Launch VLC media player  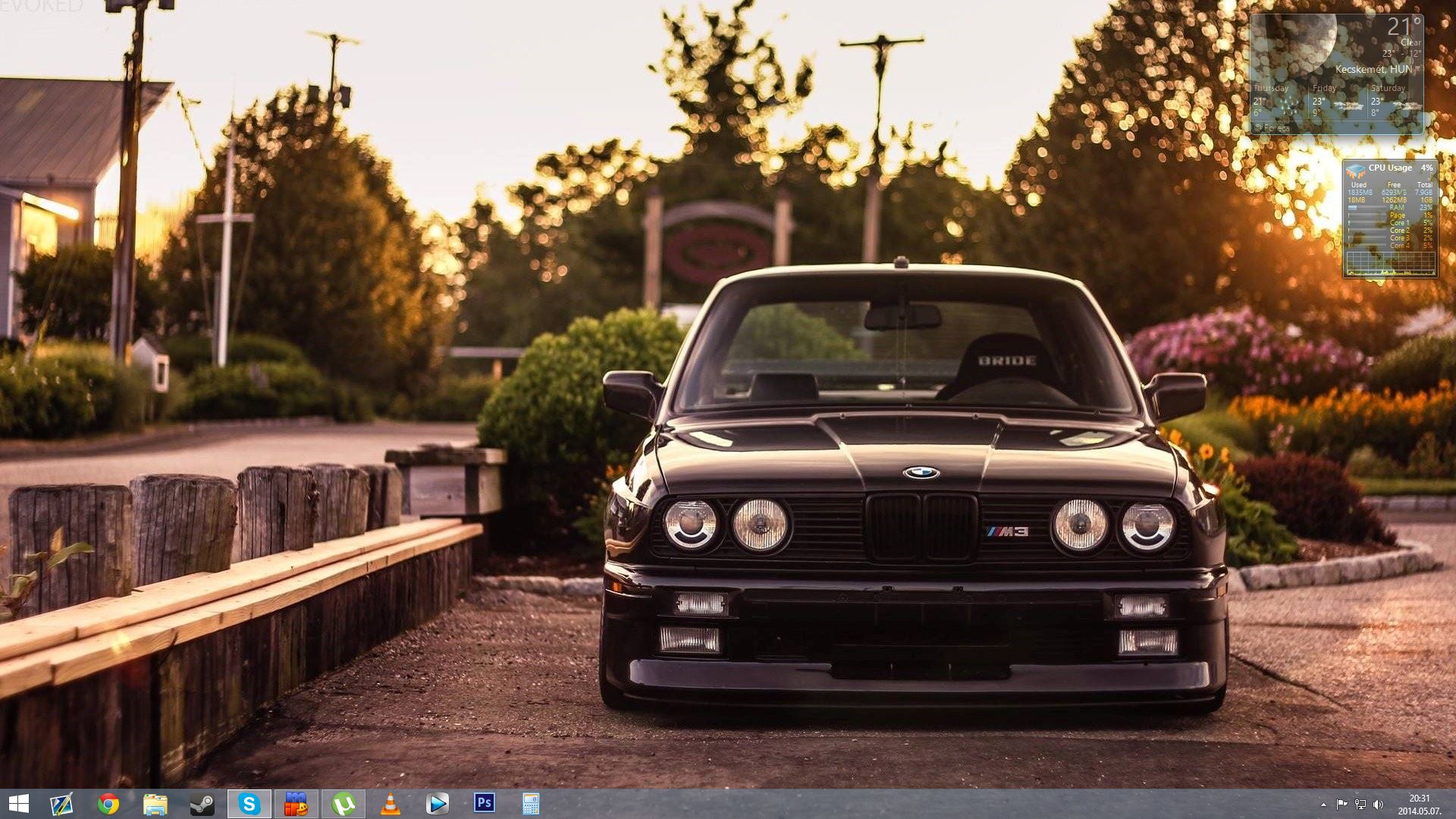tap(390, 804)
